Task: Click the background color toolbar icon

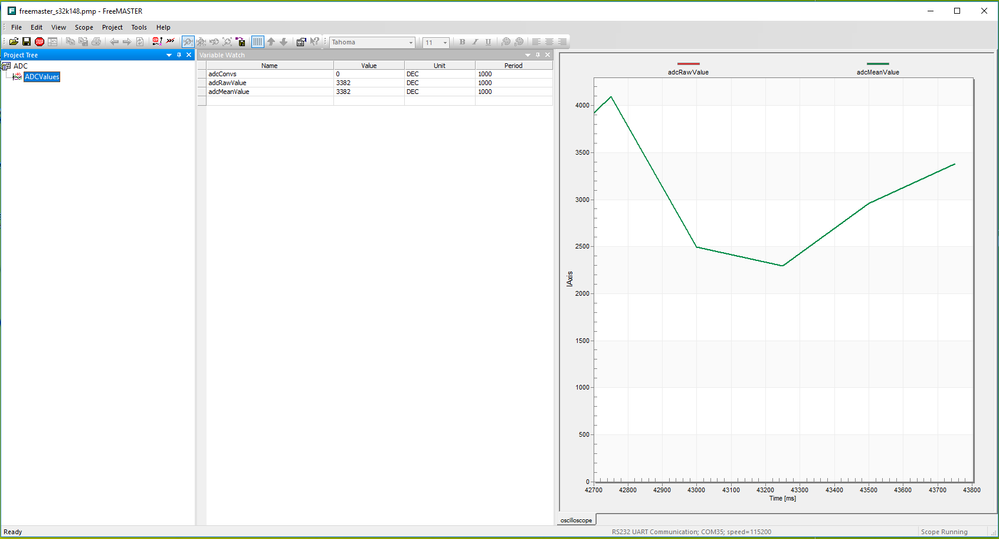Action: coord(519,42)
